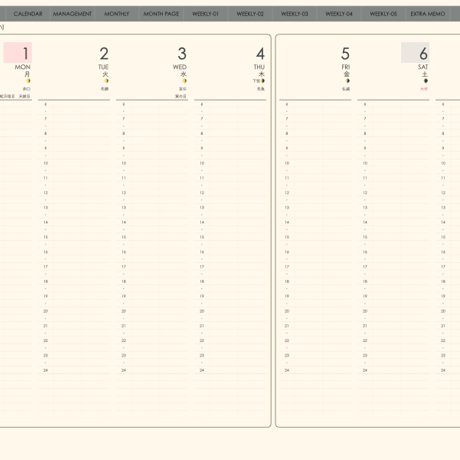This screenshot has width=460, height=460.
Task: Select the WEEKLY-02 tab
Action: pyautogui.click(x=250, y=14)
